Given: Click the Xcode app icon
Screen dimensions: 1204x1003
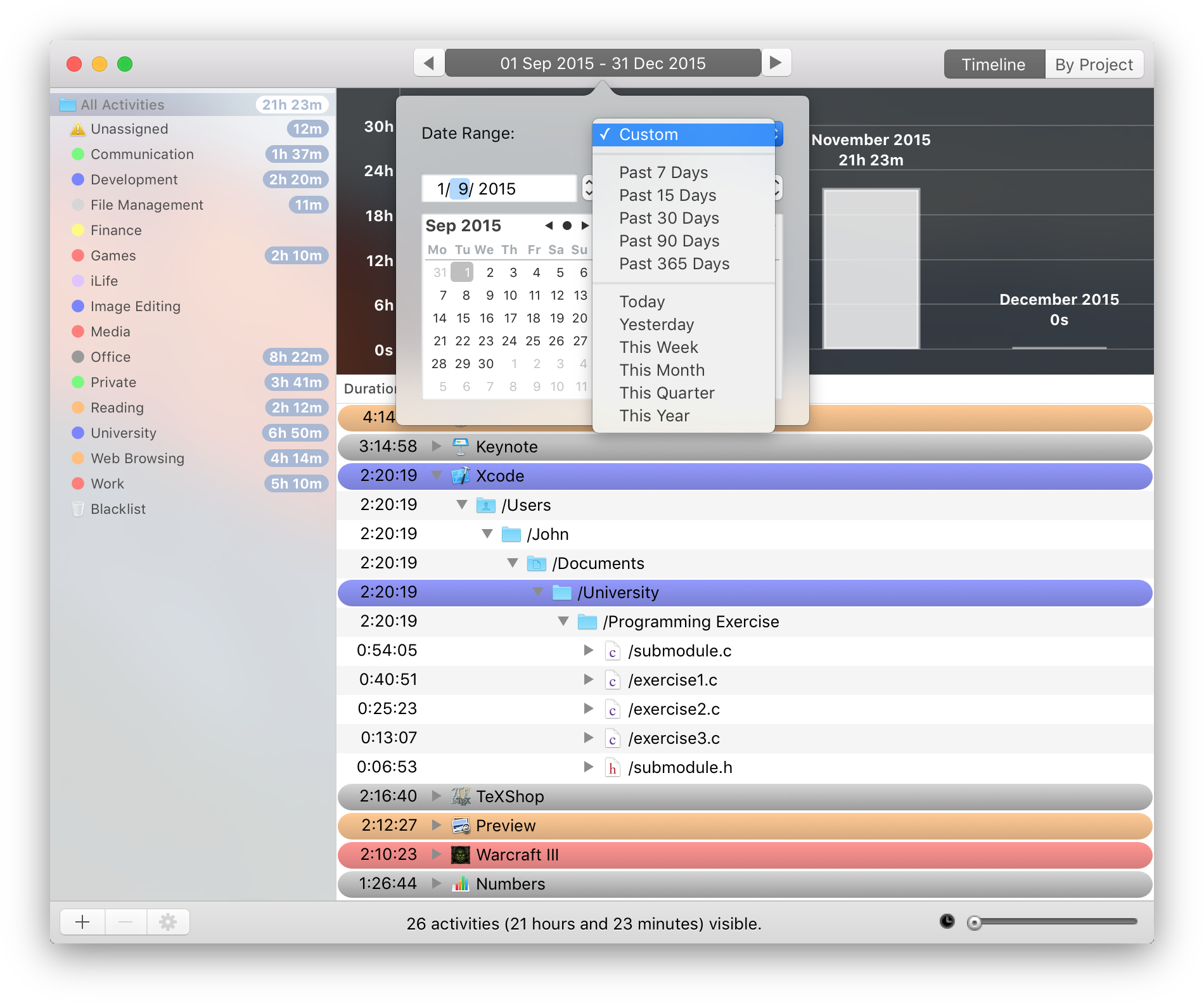Looking at the screenshot, I should pyautogui.click(x=461, y=476).
